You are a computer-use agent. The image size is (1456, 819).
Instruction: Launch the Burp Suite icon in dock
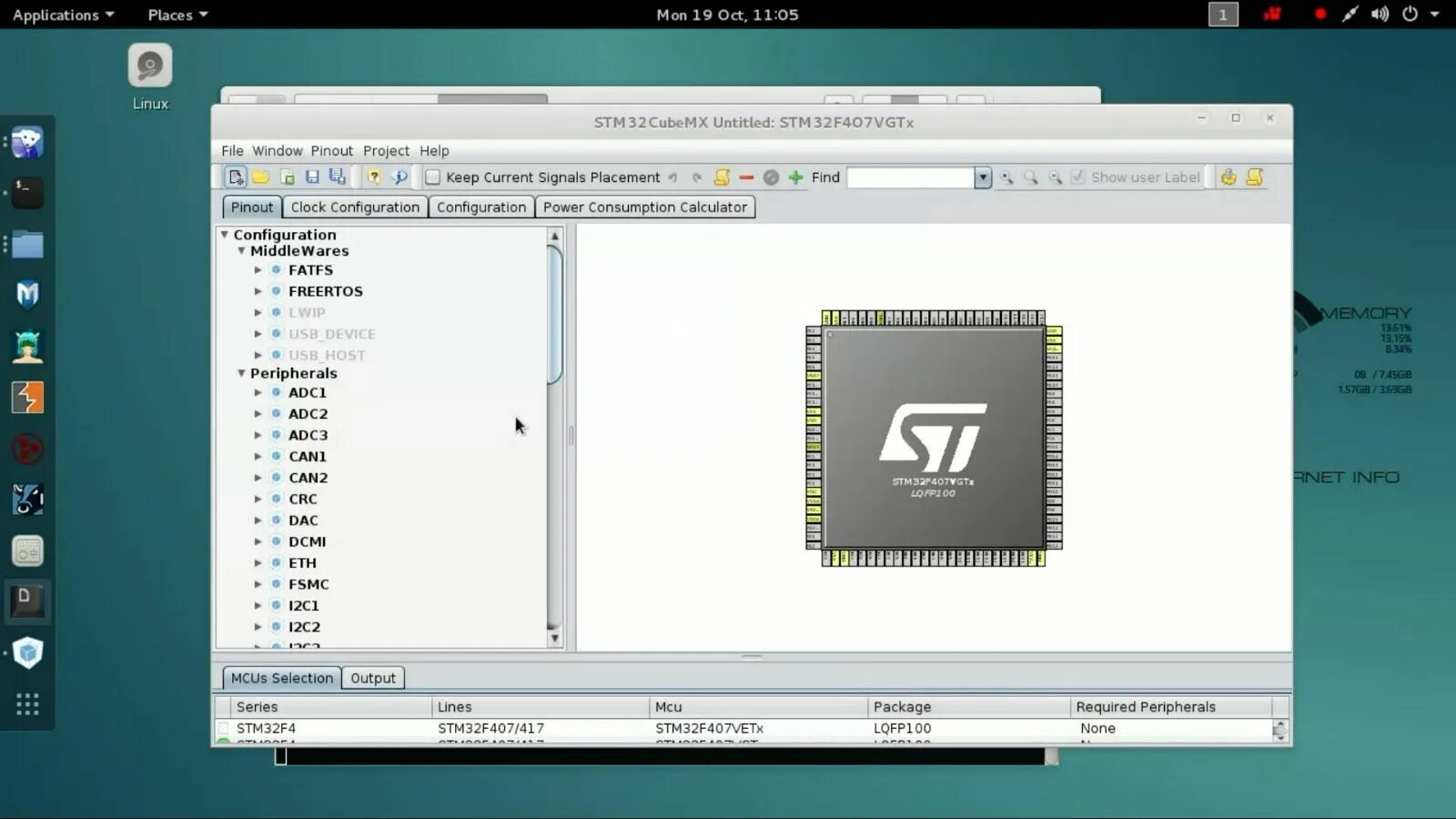27,397
